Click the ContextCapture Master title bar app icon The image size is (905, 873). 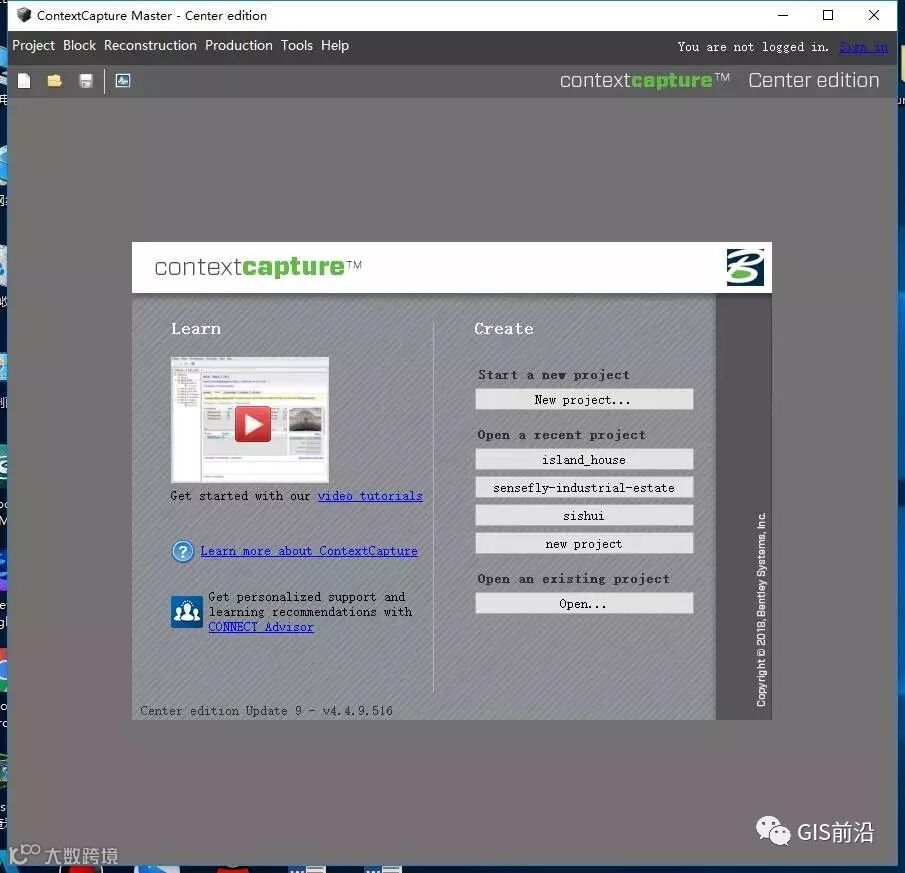click(x=24, y=15)
